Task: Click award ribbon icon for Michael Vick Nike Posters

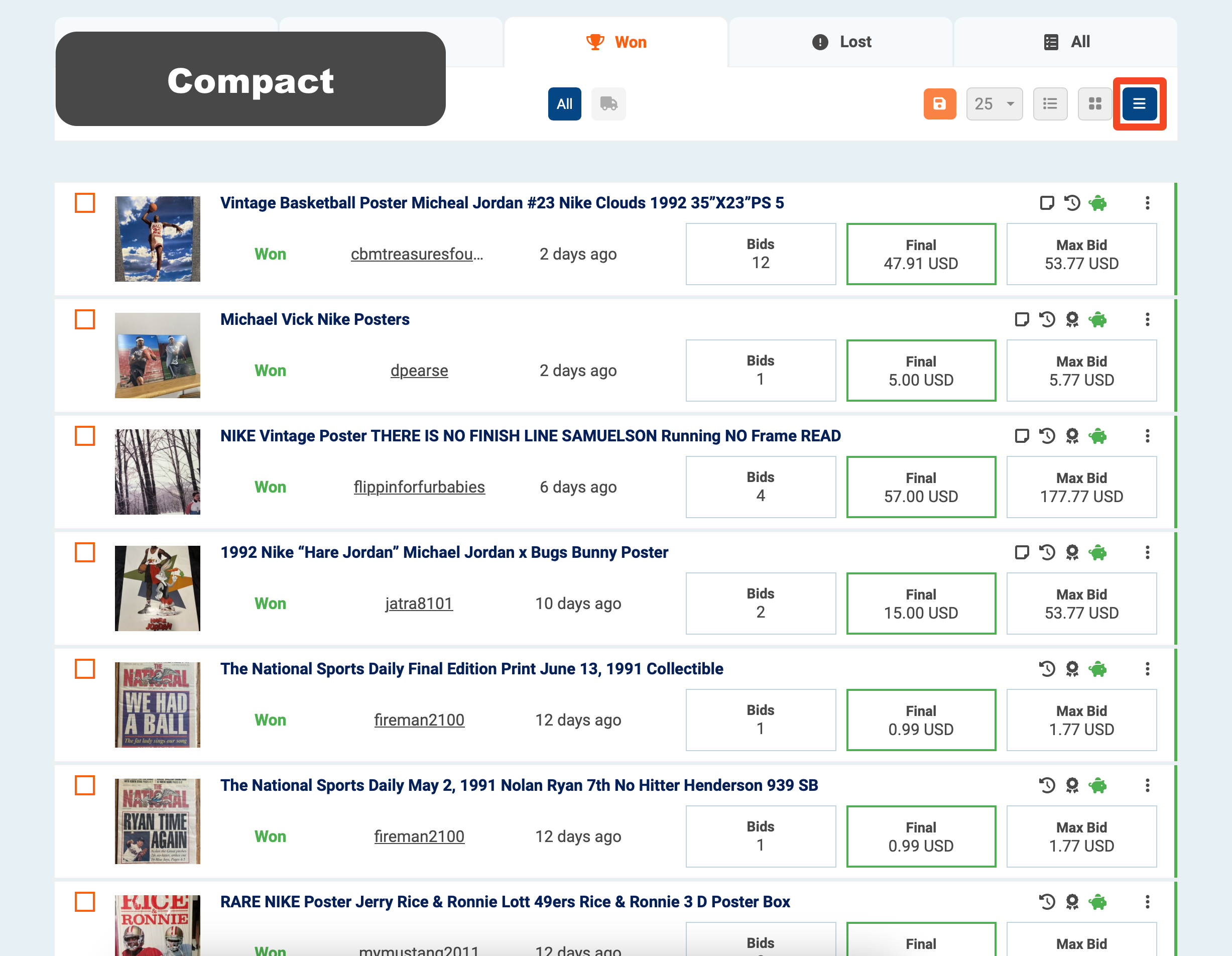Action: [x=1072, y=320]
